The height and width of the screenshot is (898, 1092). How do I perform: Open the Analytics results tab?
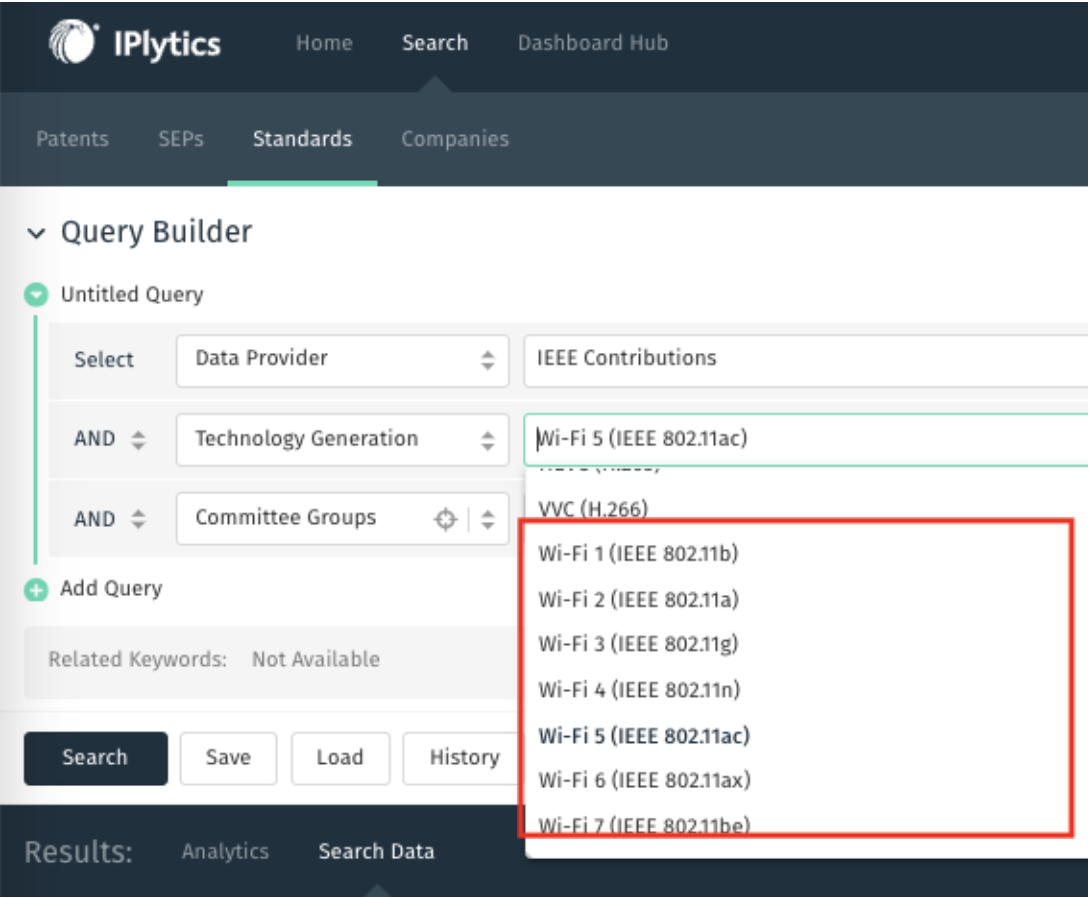click(225, 851)
